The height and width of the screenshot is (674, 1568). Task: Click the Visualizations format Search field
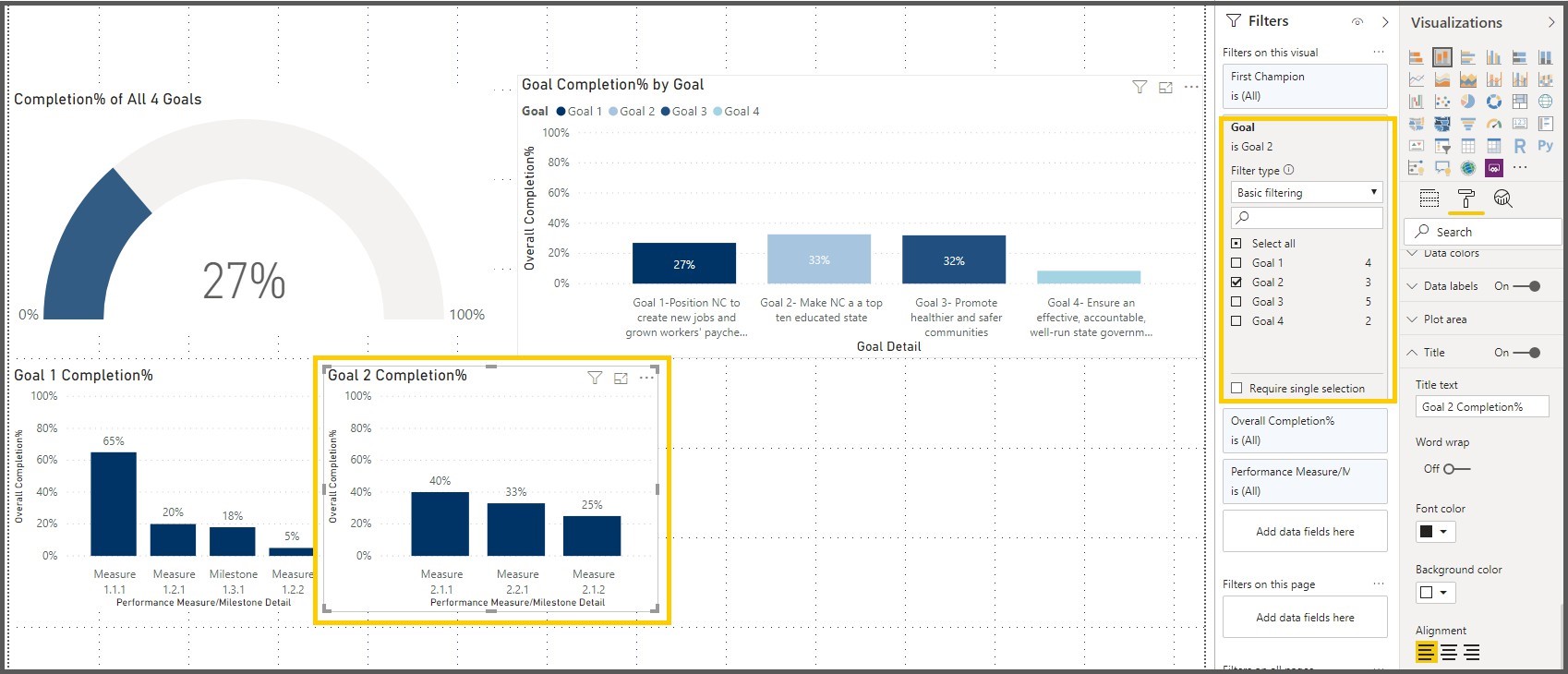pos(1483,232)
